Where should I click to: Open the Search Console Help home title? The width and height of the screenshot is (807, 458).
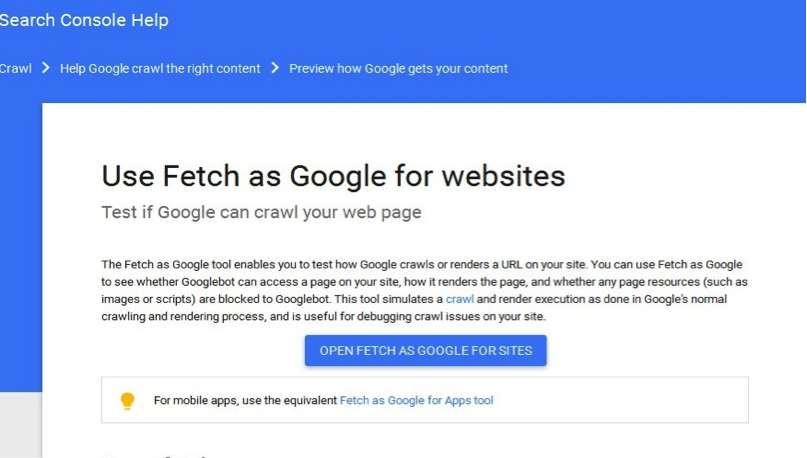pyautogui.click(x=84, y=20)
